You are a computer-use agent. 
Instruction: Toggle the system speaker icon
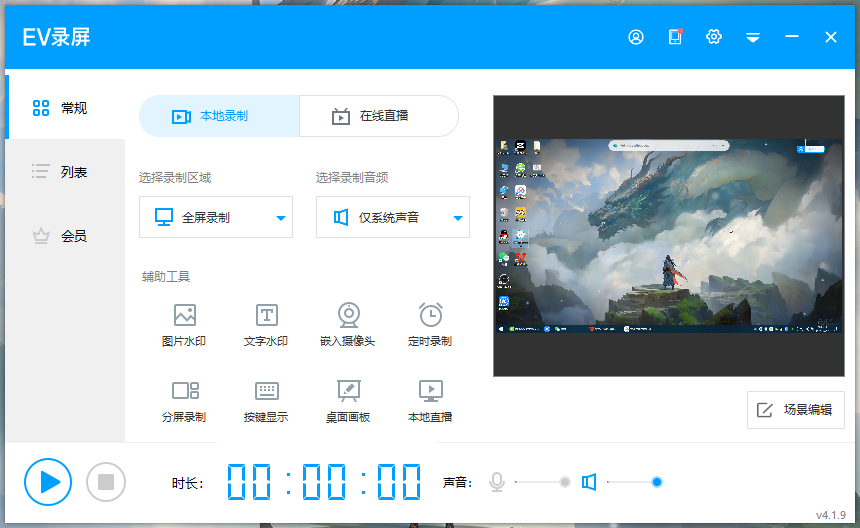coord(589,482)
